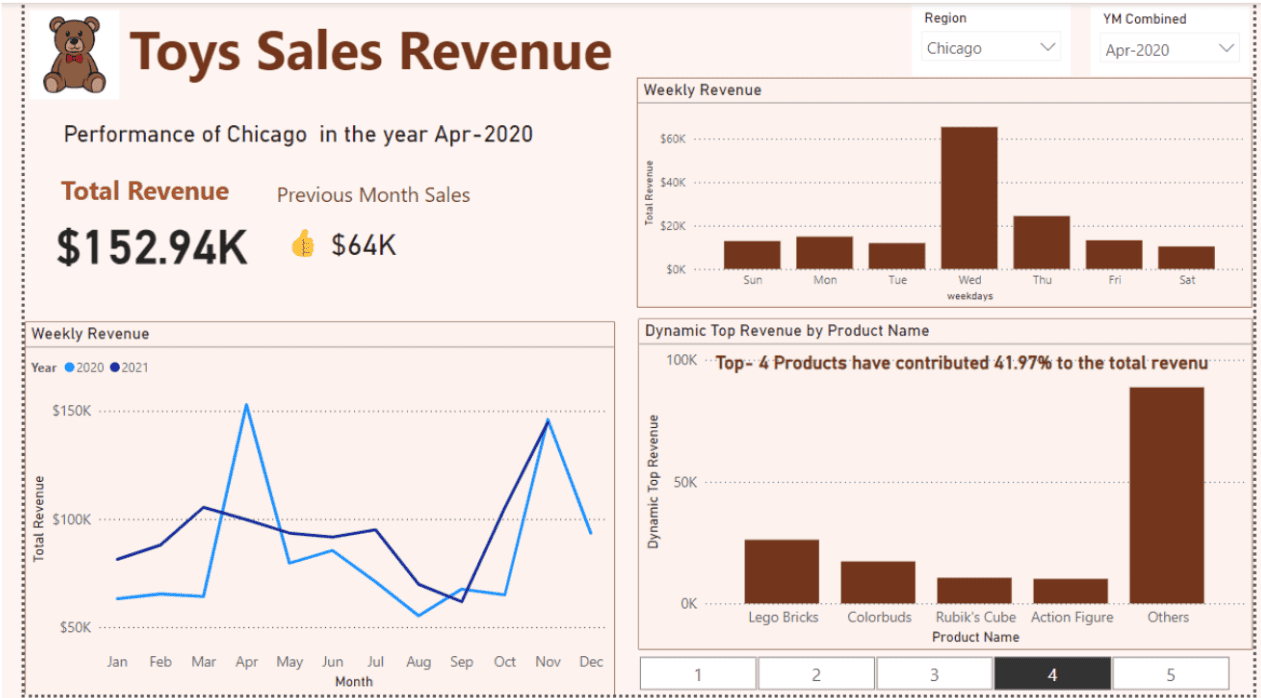Click the Region dropdown chevron arrow
This screenshot has height=698, width=1261.
tap(1047, 48)
